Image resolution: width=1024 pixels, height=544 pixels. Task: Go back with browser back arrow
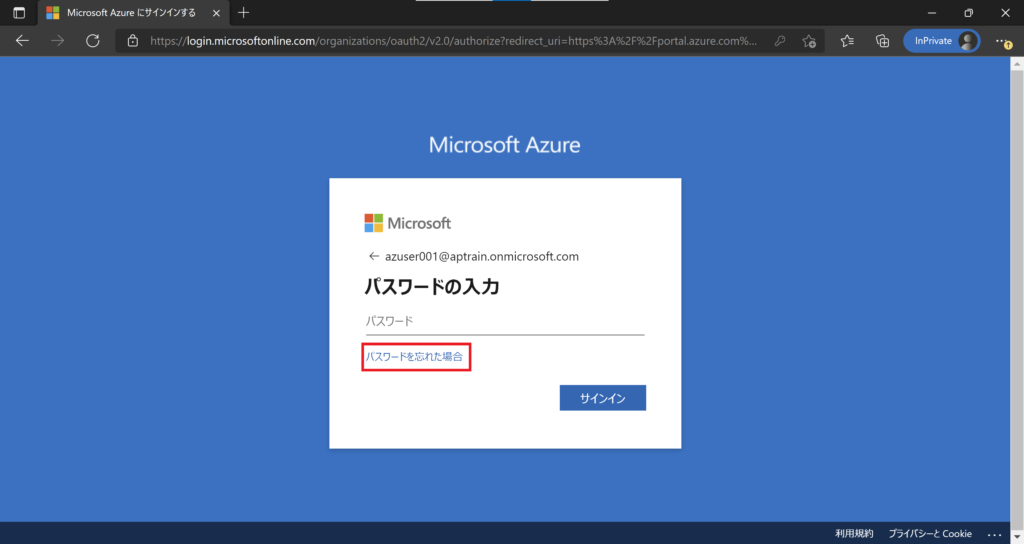click(x=22, y=40)
